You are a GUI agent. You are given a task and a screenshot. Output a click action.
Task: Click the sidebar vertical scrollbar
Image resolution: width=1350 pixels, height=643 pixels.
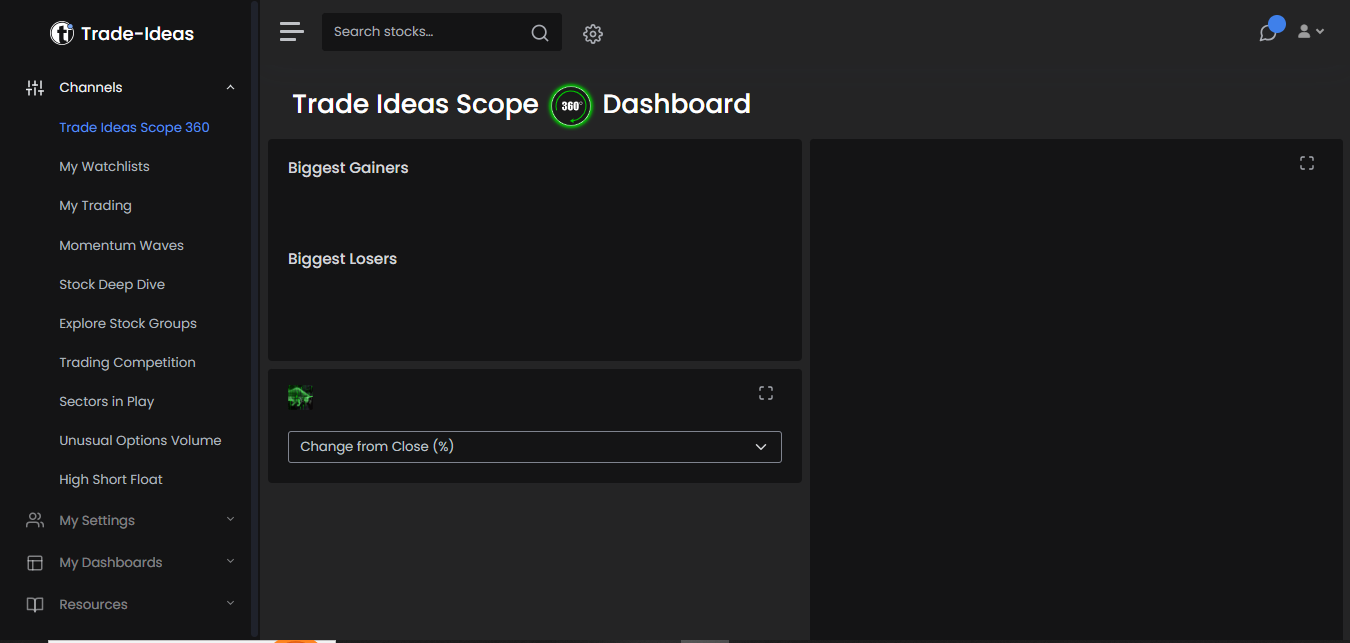pyautogui.click(x=254, y=320)
